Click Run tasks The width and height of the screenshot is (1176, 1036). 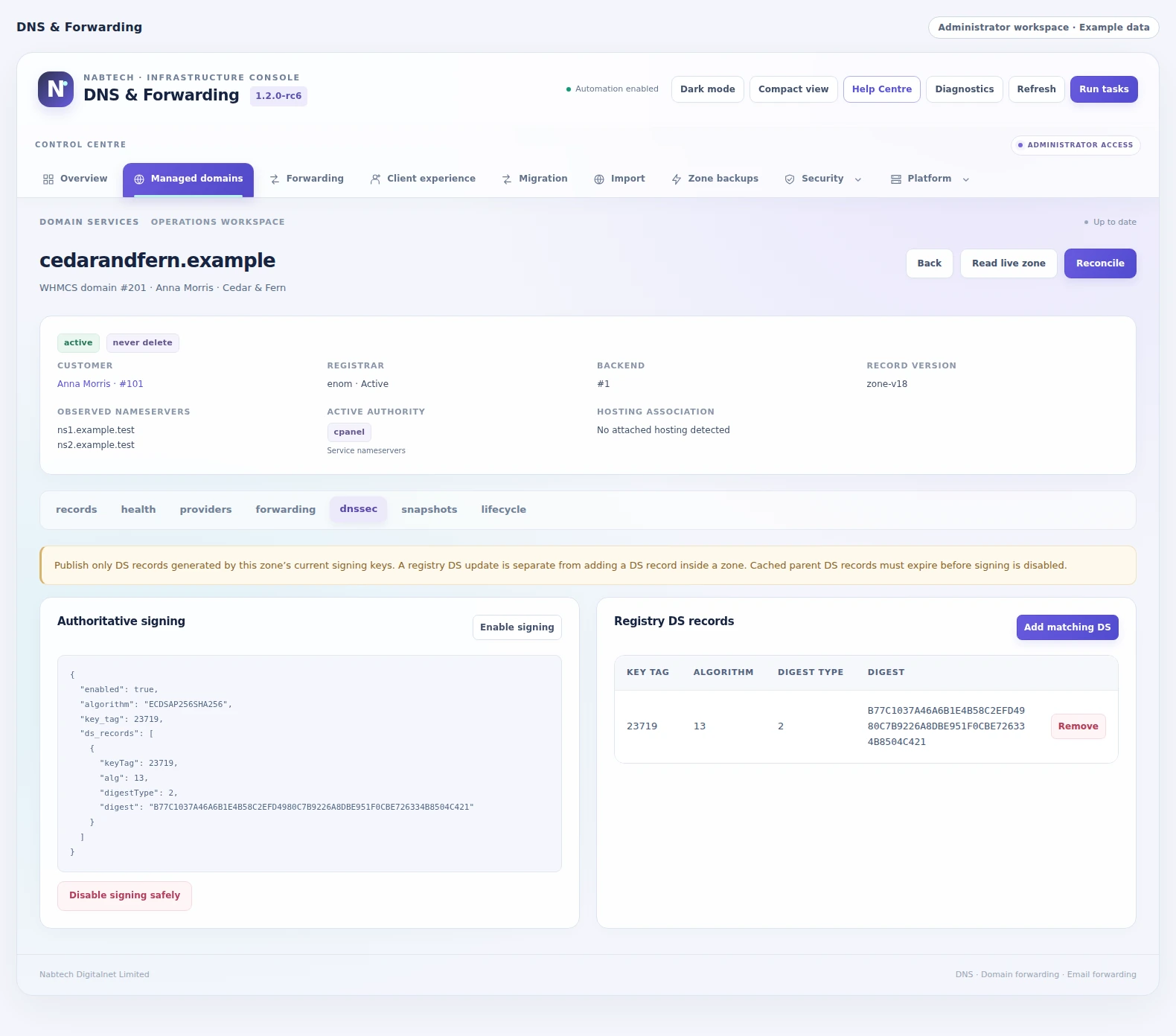1104,89
